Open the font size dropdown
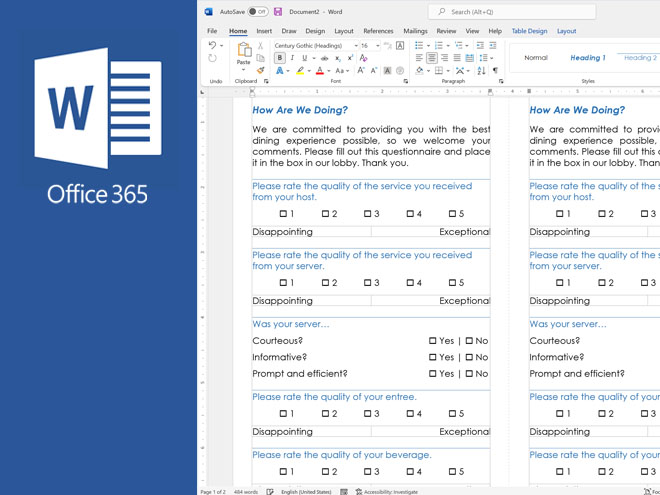The width and height of the screenshot is (660, 495). (378, 46)
